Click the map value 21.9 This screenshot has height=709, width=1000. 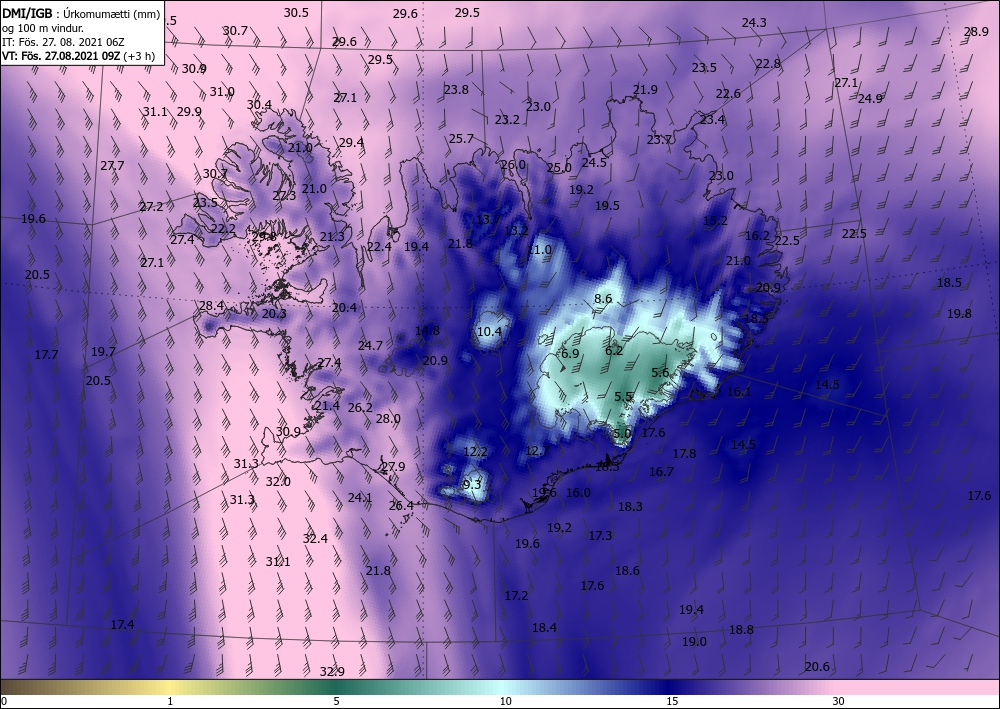(x=645, y=90)
